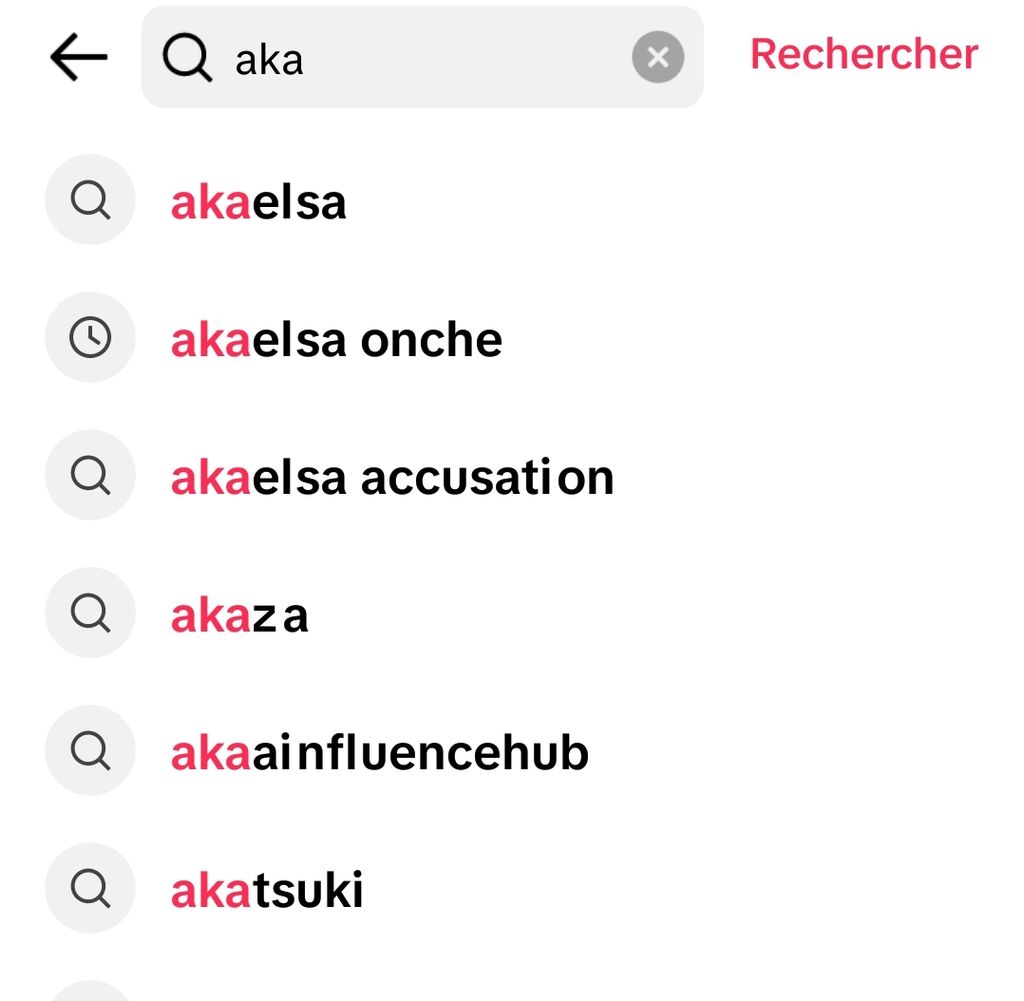
Task: Select the 'akaelsa' suggestion
Action: (x=259, y=203)
